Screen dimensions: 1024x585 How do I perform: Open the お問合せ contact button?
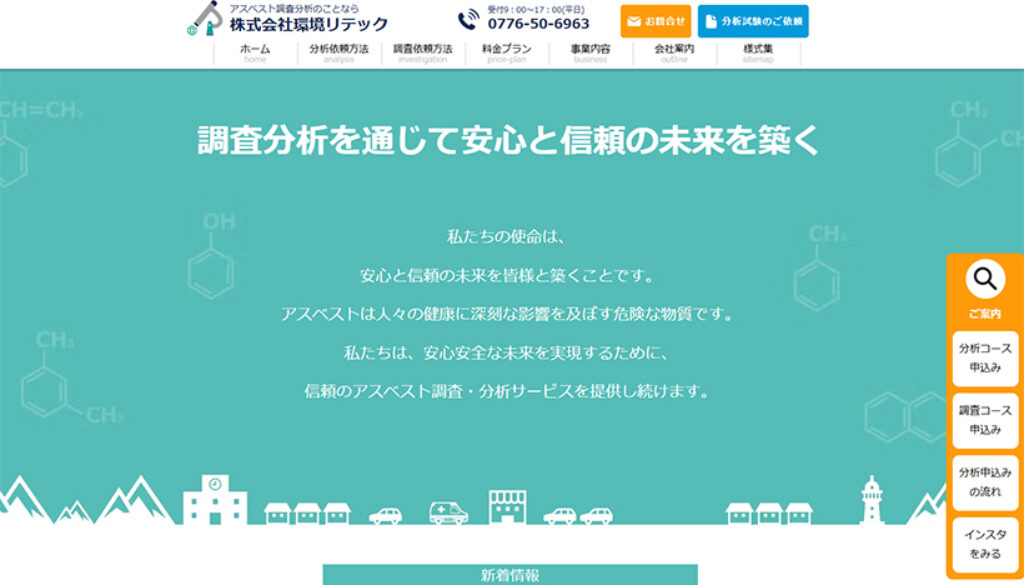(x=656, y=22)
